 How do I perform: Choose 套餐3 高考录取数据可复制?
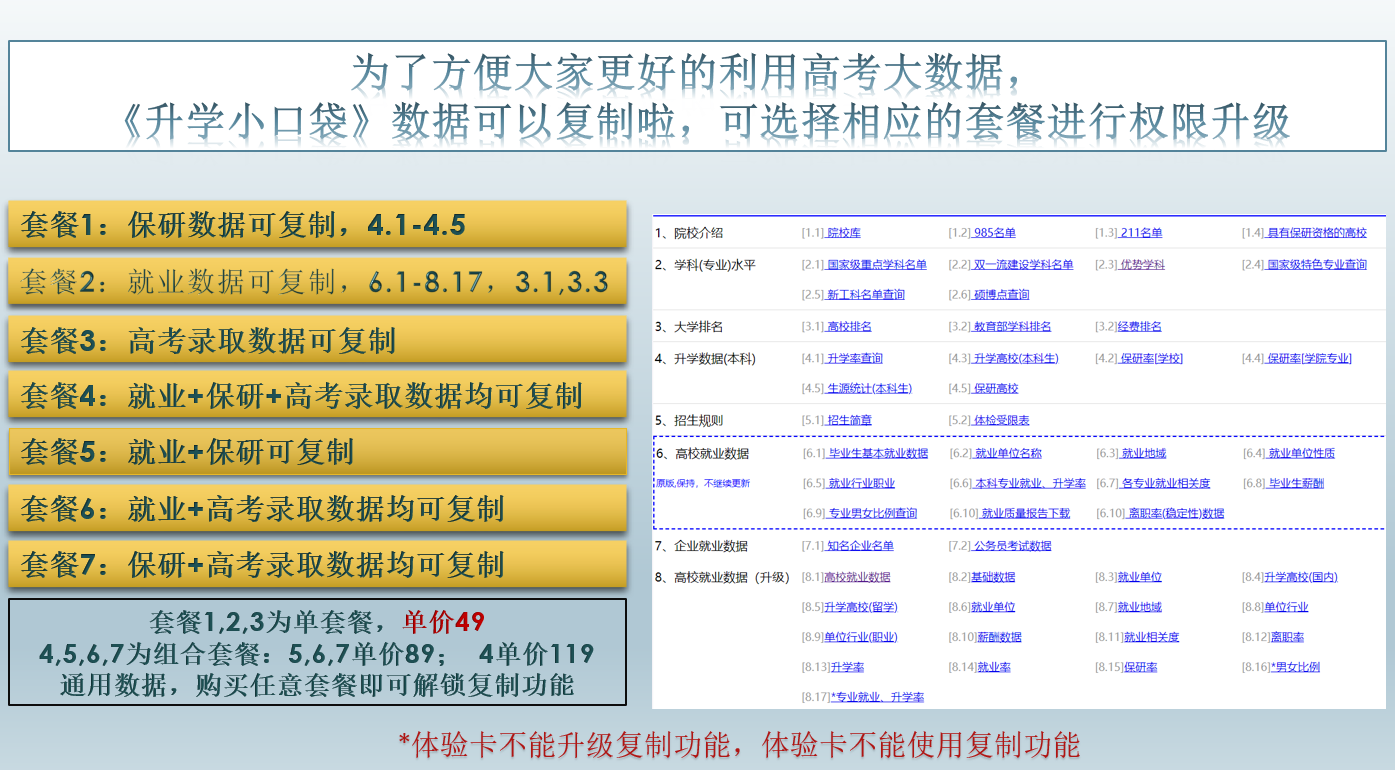pos(316,340)
